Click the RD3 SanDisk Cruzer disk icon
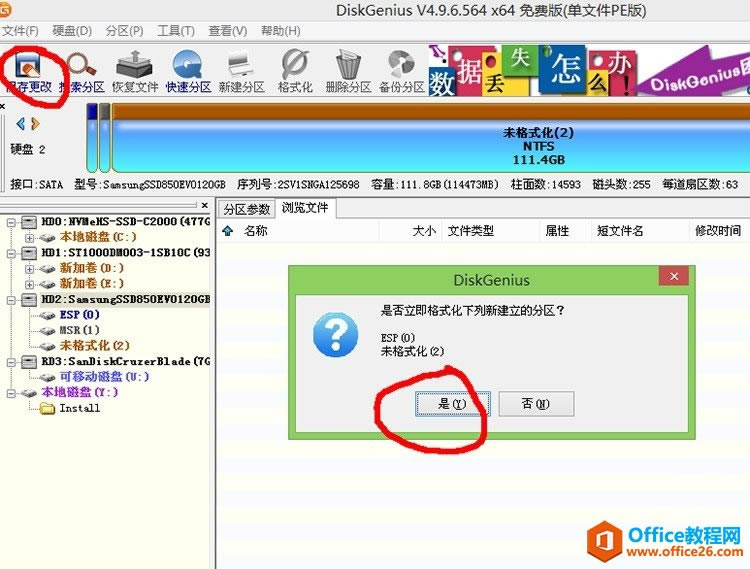The height and width of the screenshot is (569, 750). pos(29,361)
